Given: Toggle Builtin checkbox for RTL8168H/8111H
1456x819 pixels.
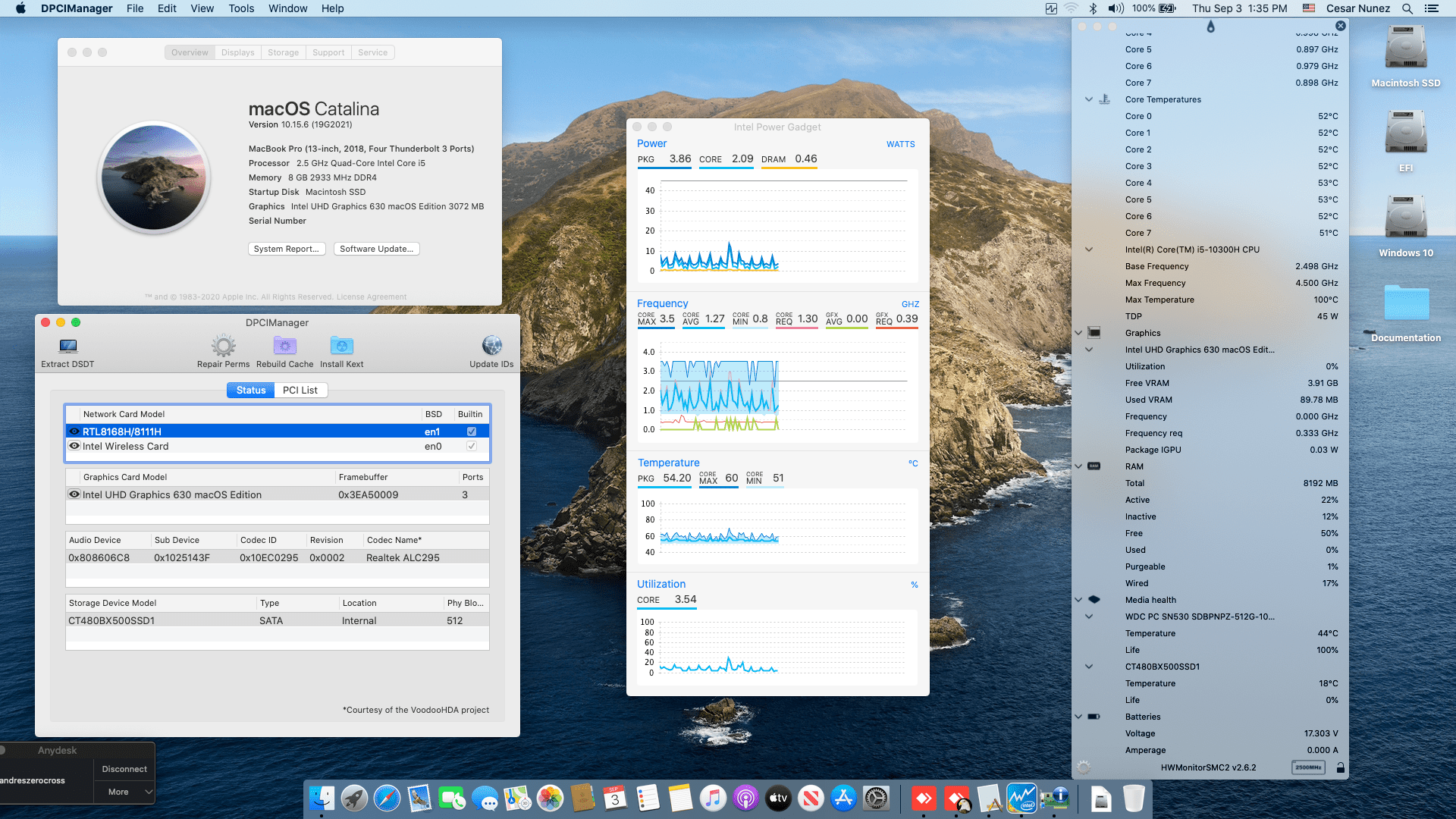Looking at the screenshot, I should click(472, 431).
